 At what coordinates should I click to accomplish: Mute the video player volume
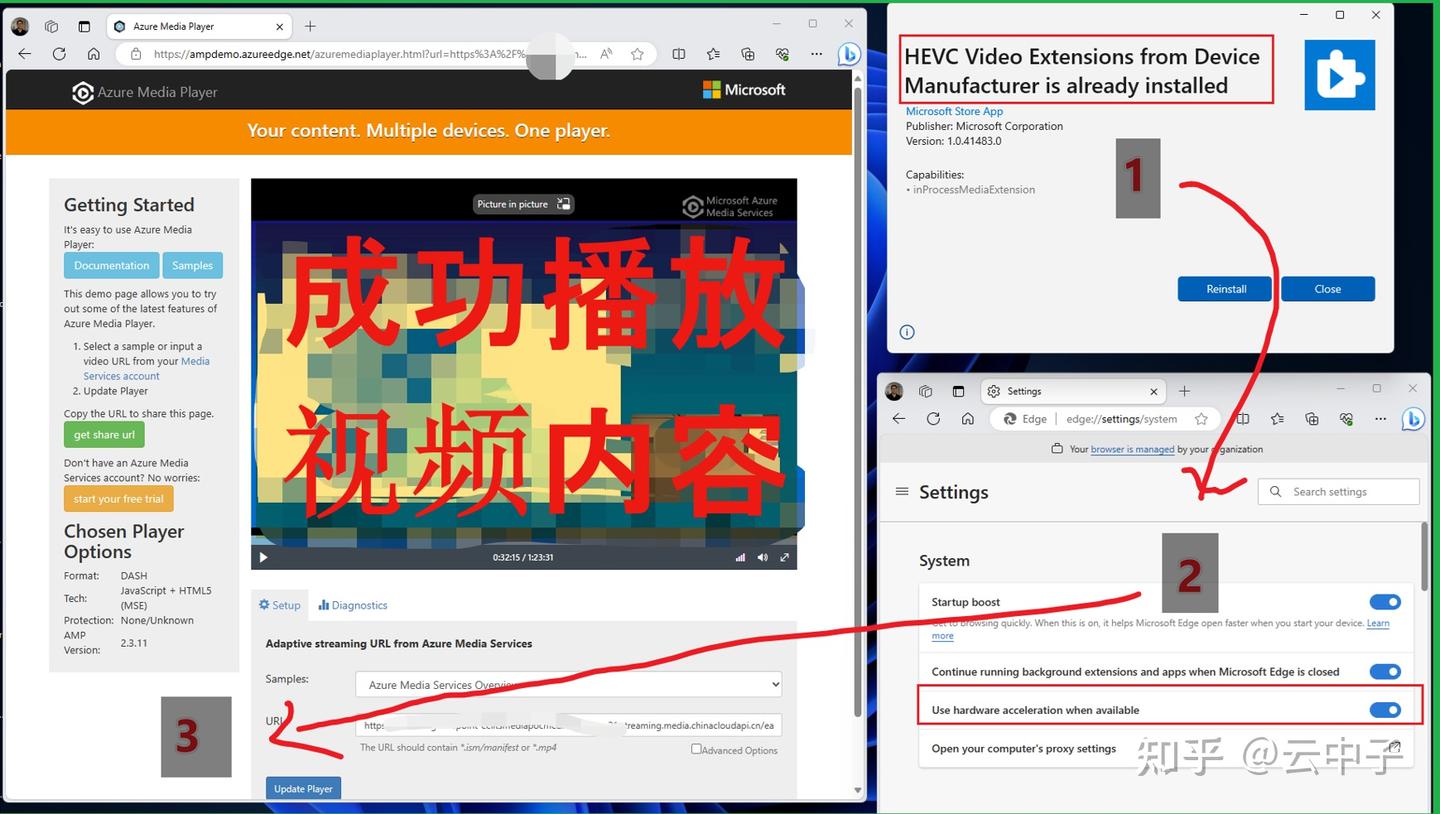click(762, 557)
